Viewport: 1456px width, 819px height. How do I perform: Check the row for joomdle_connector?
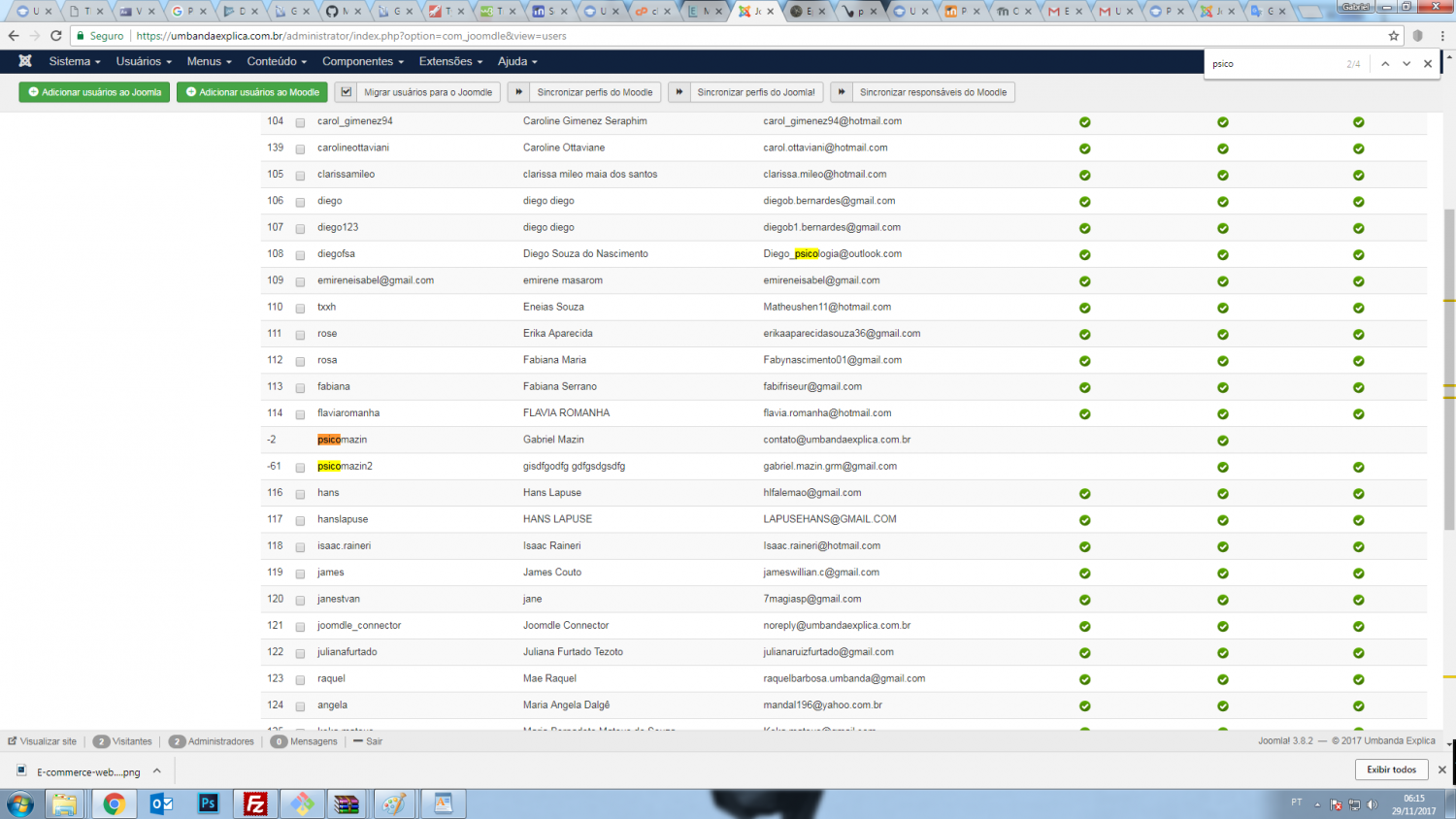tap(300, 627)
